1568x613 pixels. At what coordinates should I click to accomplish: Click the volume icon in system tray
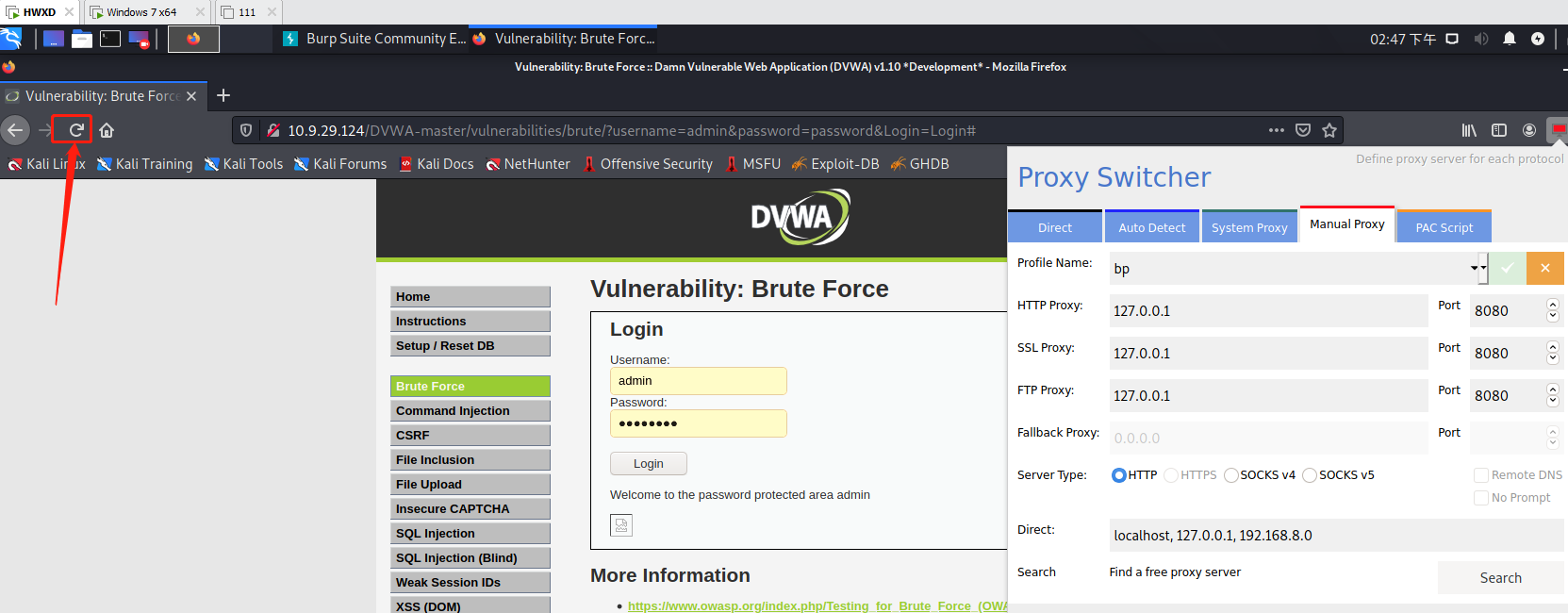[1481, 39]
